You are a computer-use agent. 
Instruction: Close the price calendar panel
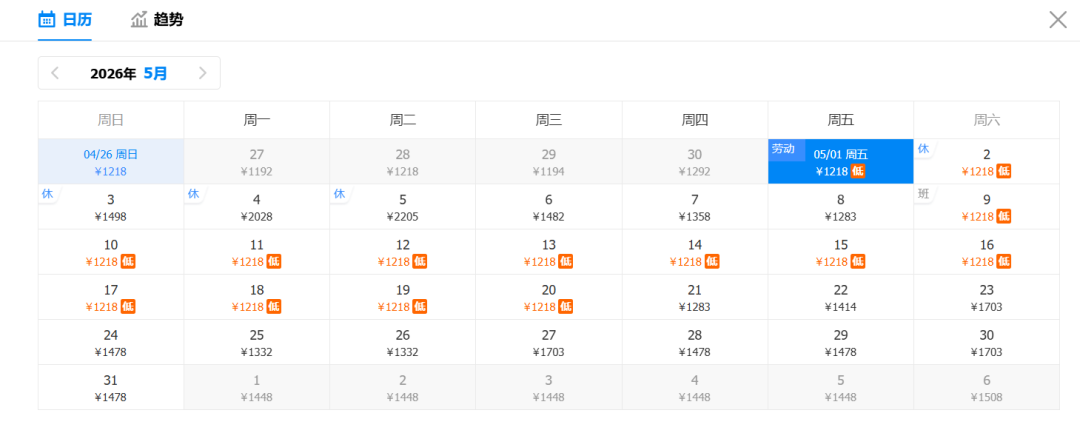click(1057, 20)
